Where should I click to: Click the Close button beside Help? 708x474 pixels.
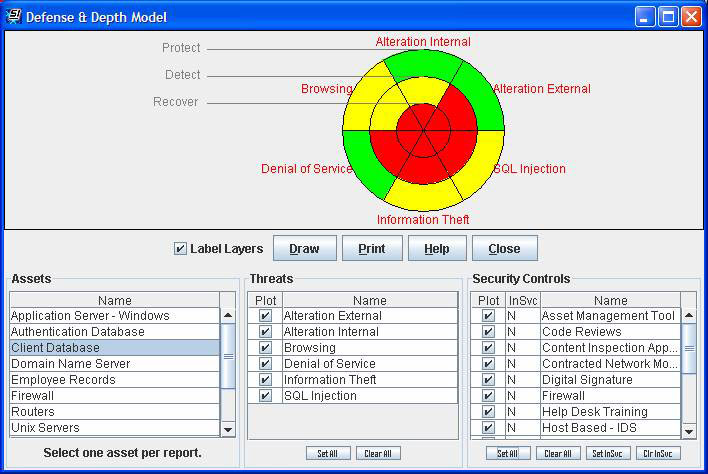pyautogui.click(x=504, y=248)
